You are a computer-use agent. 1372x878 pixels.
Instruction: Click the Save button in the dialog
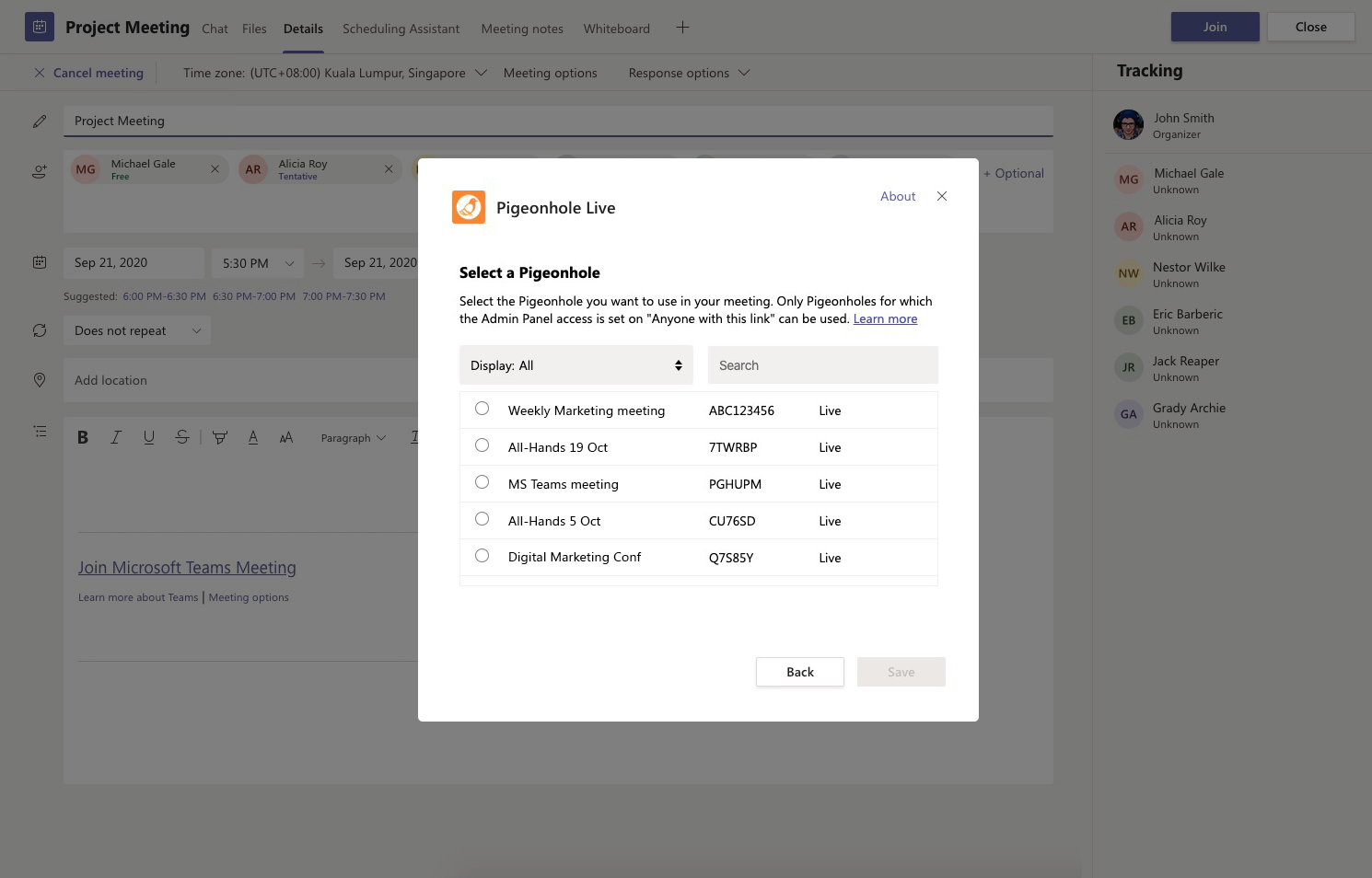point(901,672)
